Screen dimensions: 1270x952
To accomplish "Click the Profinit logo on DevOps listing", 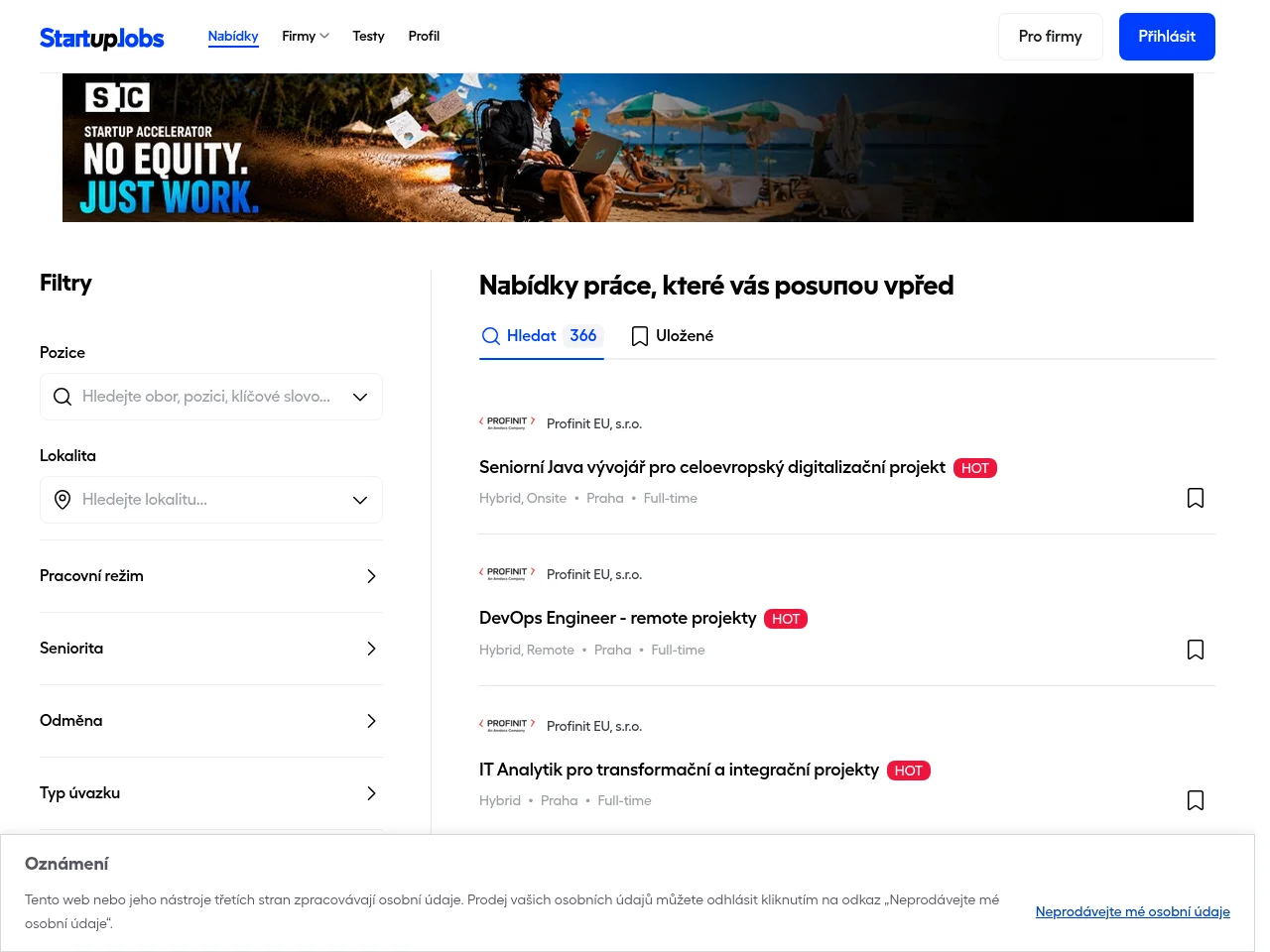I will click(507, 573).
